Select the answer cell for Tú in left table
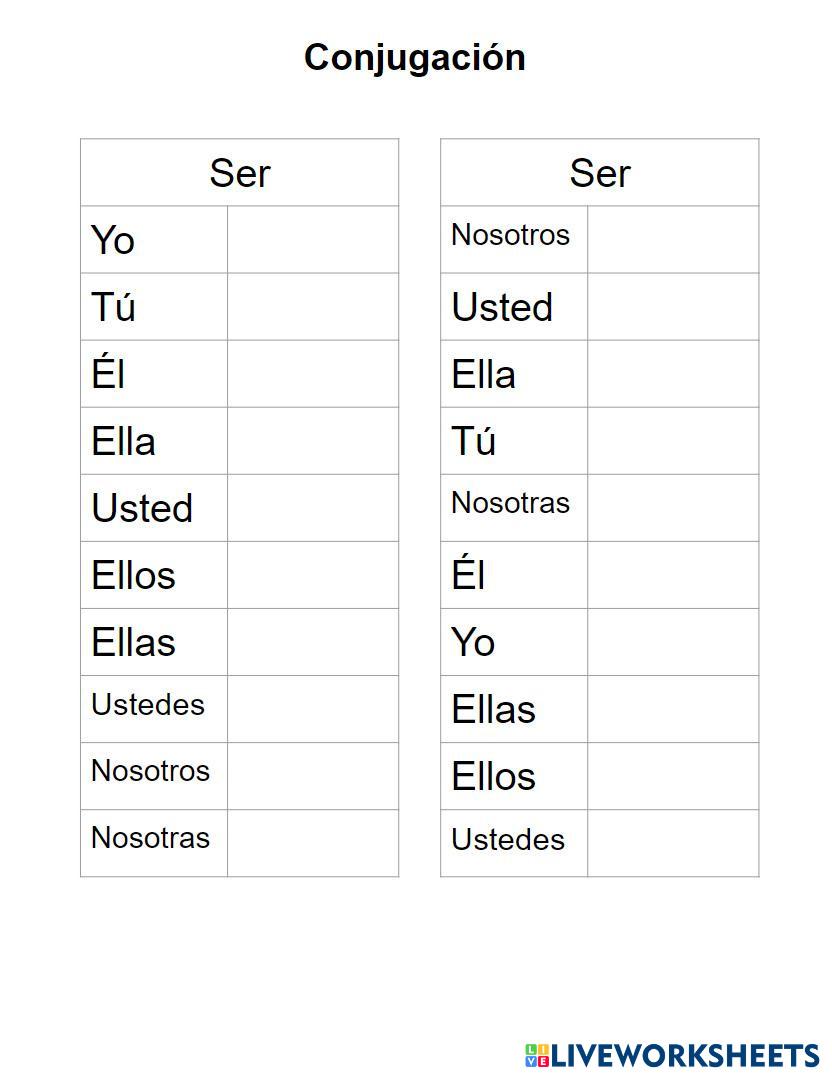Image resolution: width=832 pixels, height=1080 pixels. click(x=313, y=307)
